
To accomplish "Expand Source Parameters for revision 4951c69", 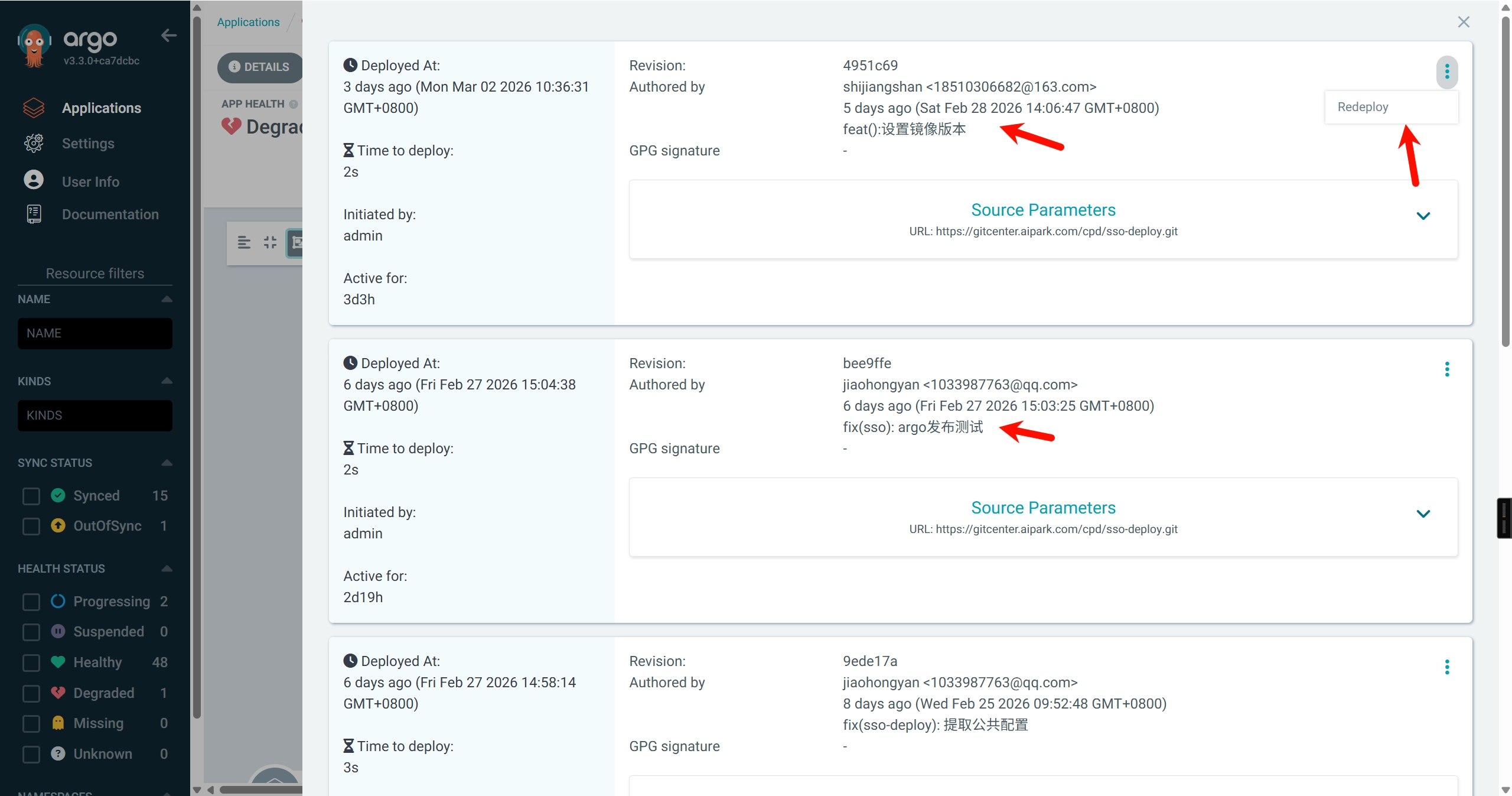I will click(x=1423, y=216).
